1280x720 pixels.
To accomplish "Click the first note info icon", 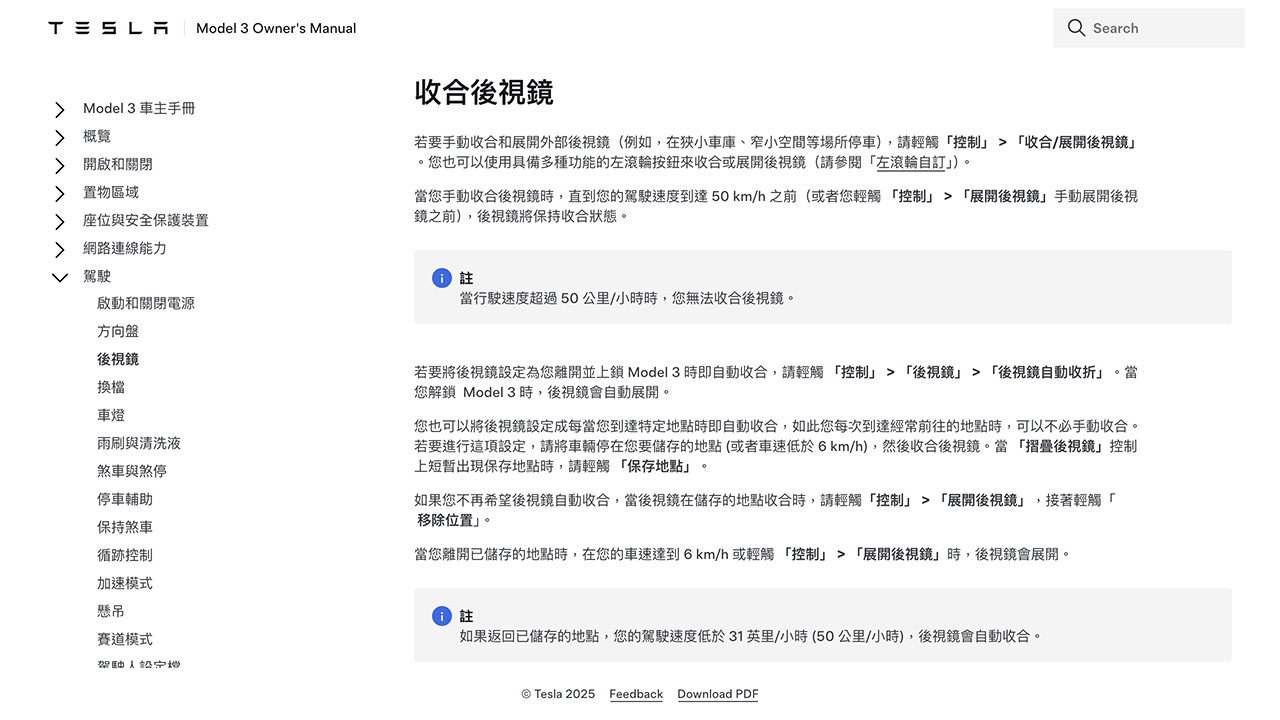I will point(441,278).
